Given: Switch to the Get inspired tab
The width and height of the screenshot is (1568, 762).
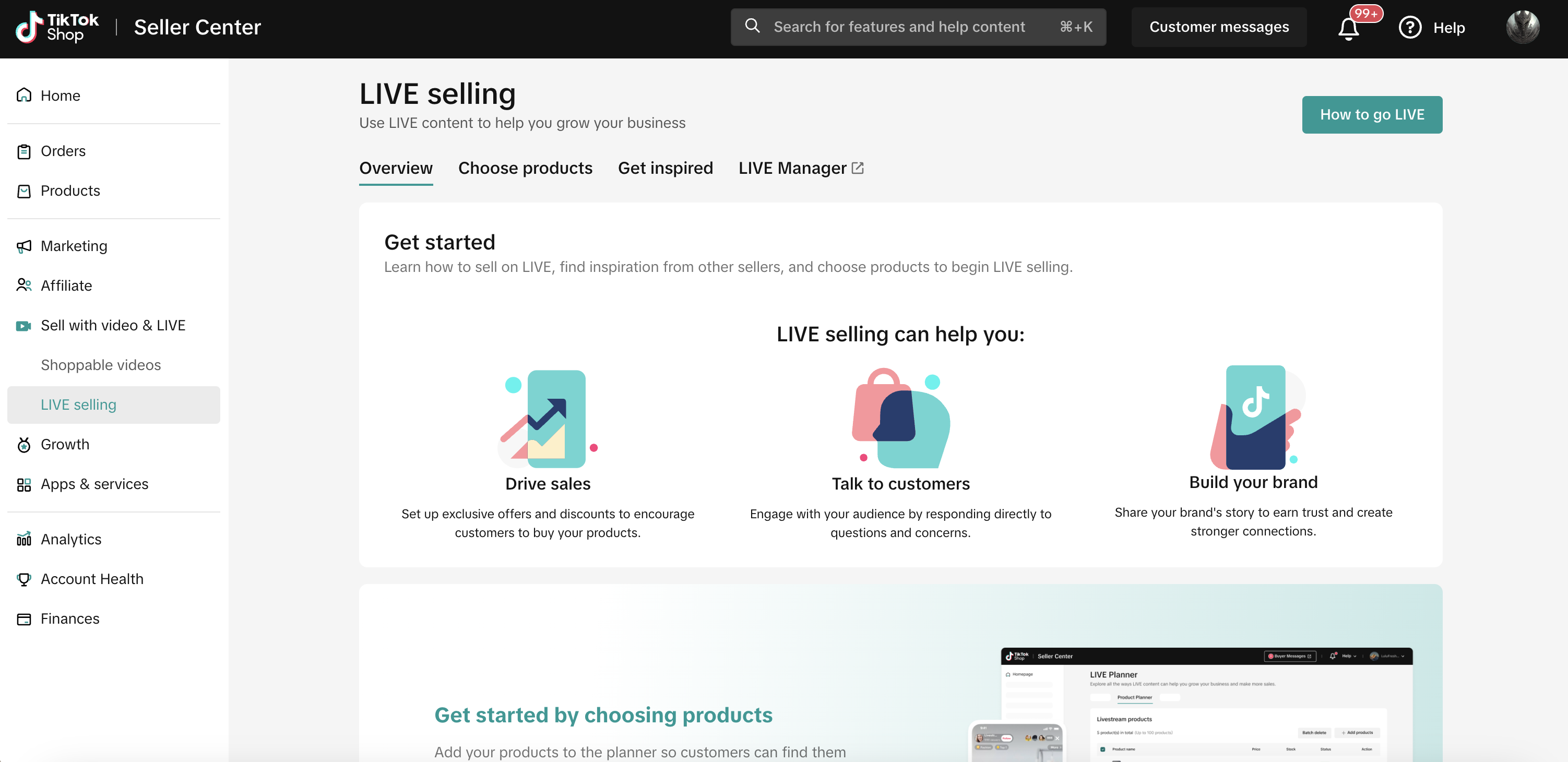Looking at the screenshot, I should 664,168.
